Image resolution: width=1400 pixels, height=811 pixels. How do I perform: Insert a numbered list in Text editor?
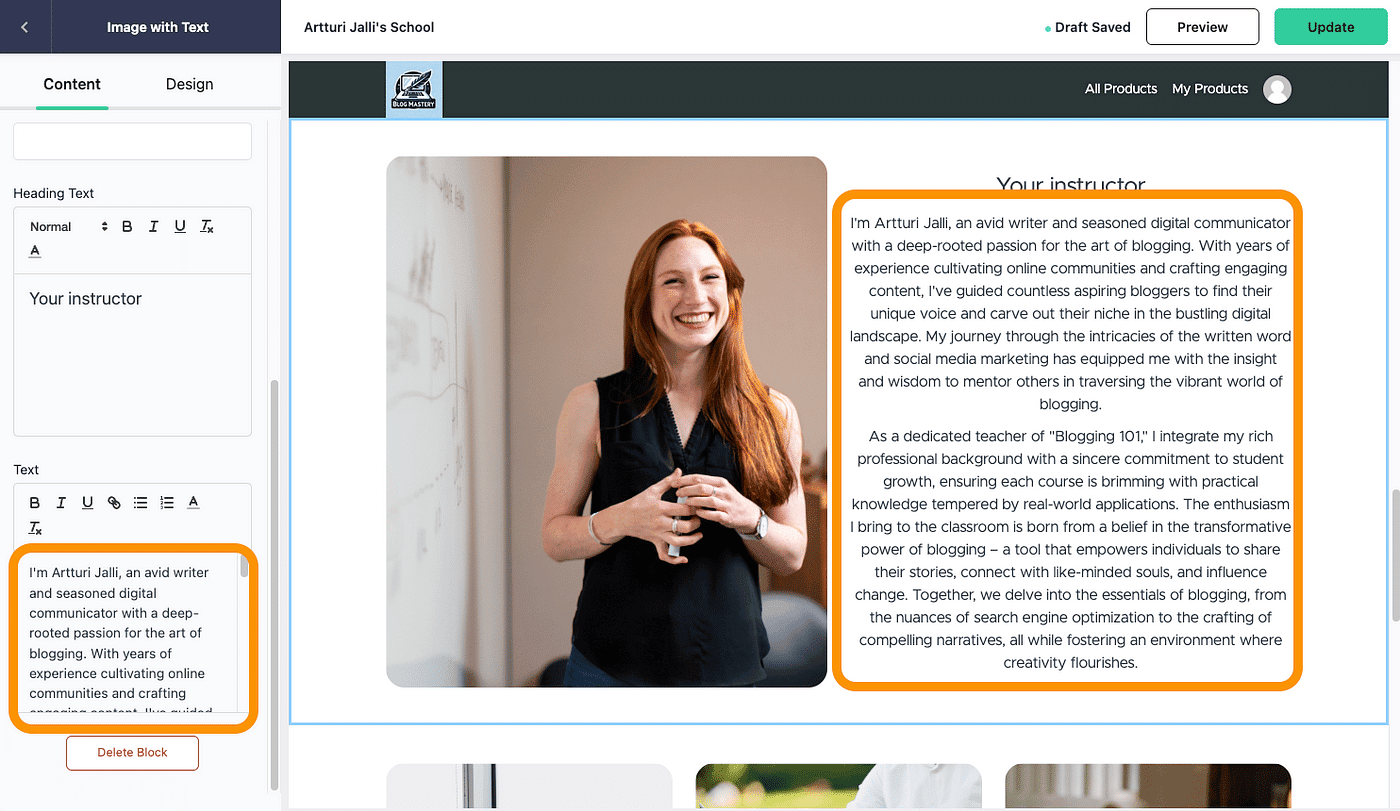tap(167, 503)
